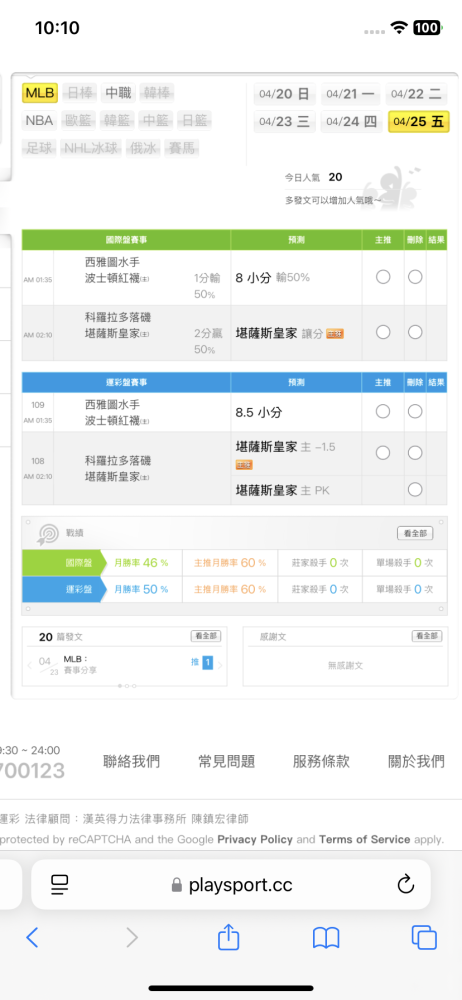Switch to 中職 league tab
Viewport: 462px width, 1000px height.
click(118, 93)
